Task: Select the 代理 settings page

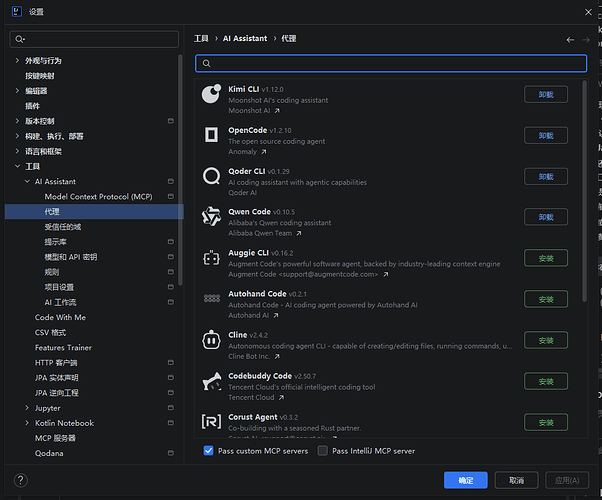Action: pos(94,212)
